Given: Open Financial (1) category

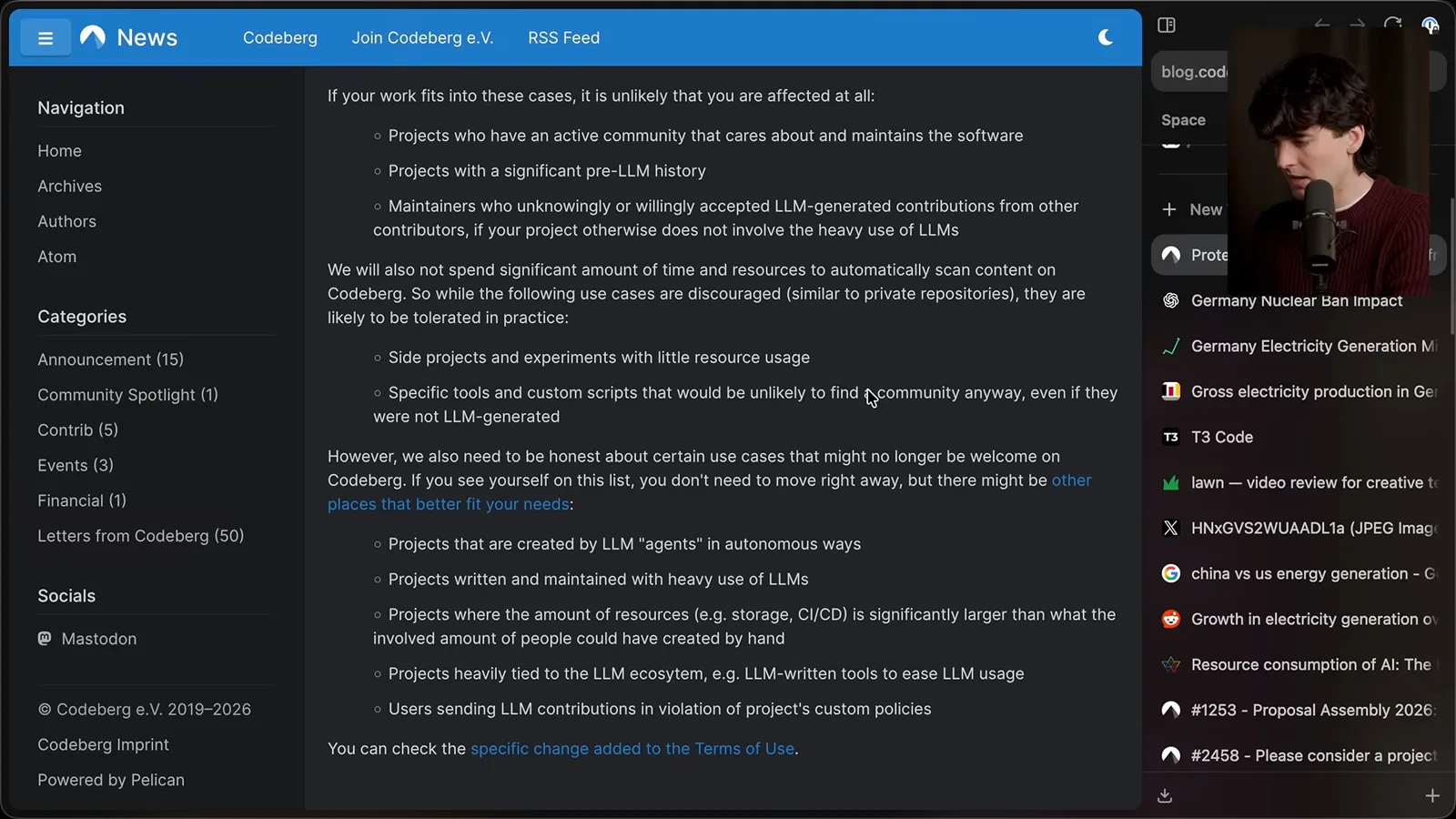Looking at the screenshot, I should pos(82,500).
